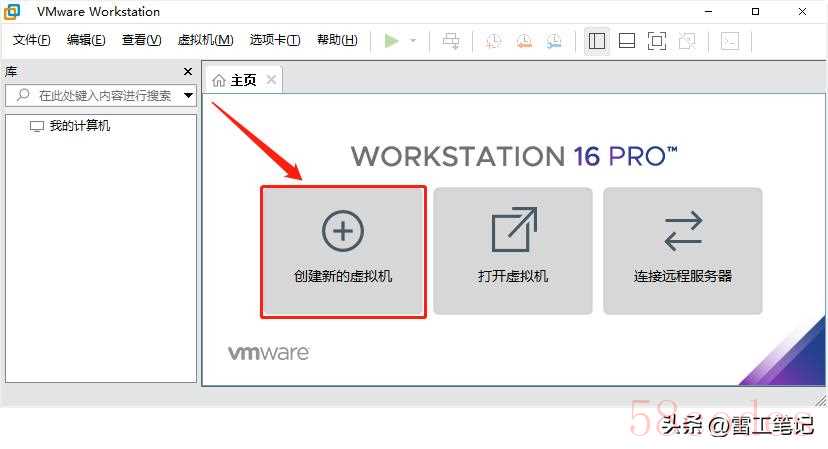Image resolution: width=828 pixels, height=449 pixels.
Task: Click the console view toolbar icon
Action: coord(730,41)
